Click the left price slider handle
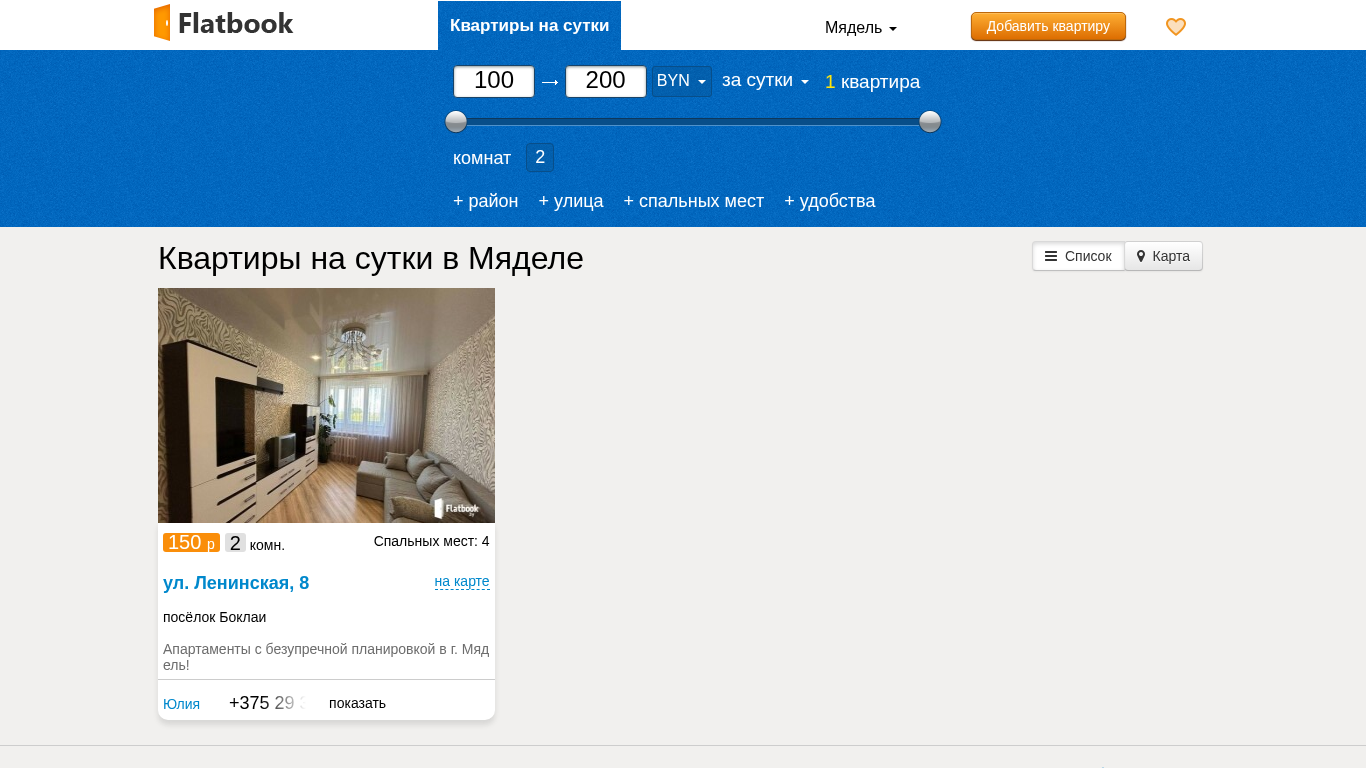This screenshot has height=768, width=1366. point(456,122)
